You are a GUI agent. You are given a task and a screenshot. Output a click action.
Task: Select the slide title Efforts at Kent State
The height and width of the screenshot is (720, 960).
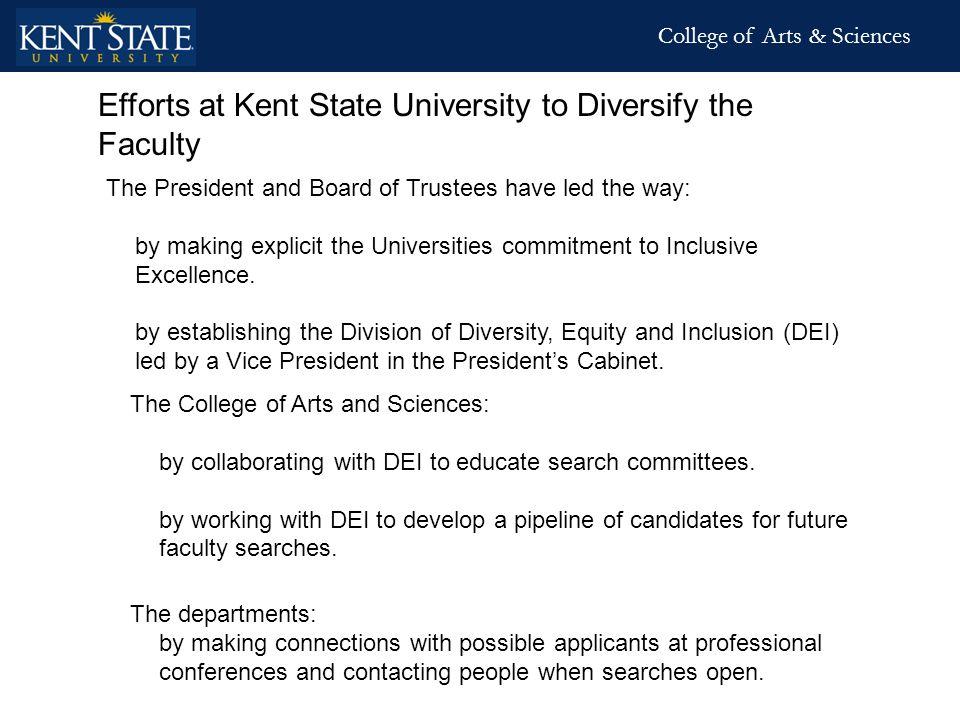click(425, 124)
